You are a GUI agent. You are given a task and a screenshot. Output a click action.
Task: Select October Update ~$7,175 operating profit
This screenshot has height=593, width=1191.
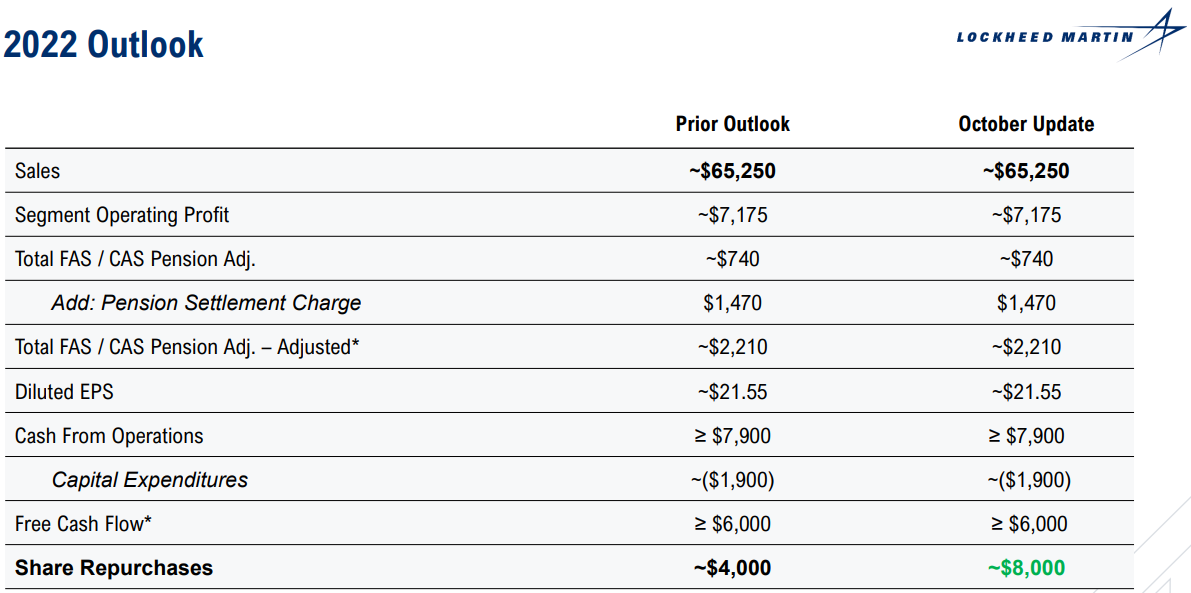(x=1026, y=216)
